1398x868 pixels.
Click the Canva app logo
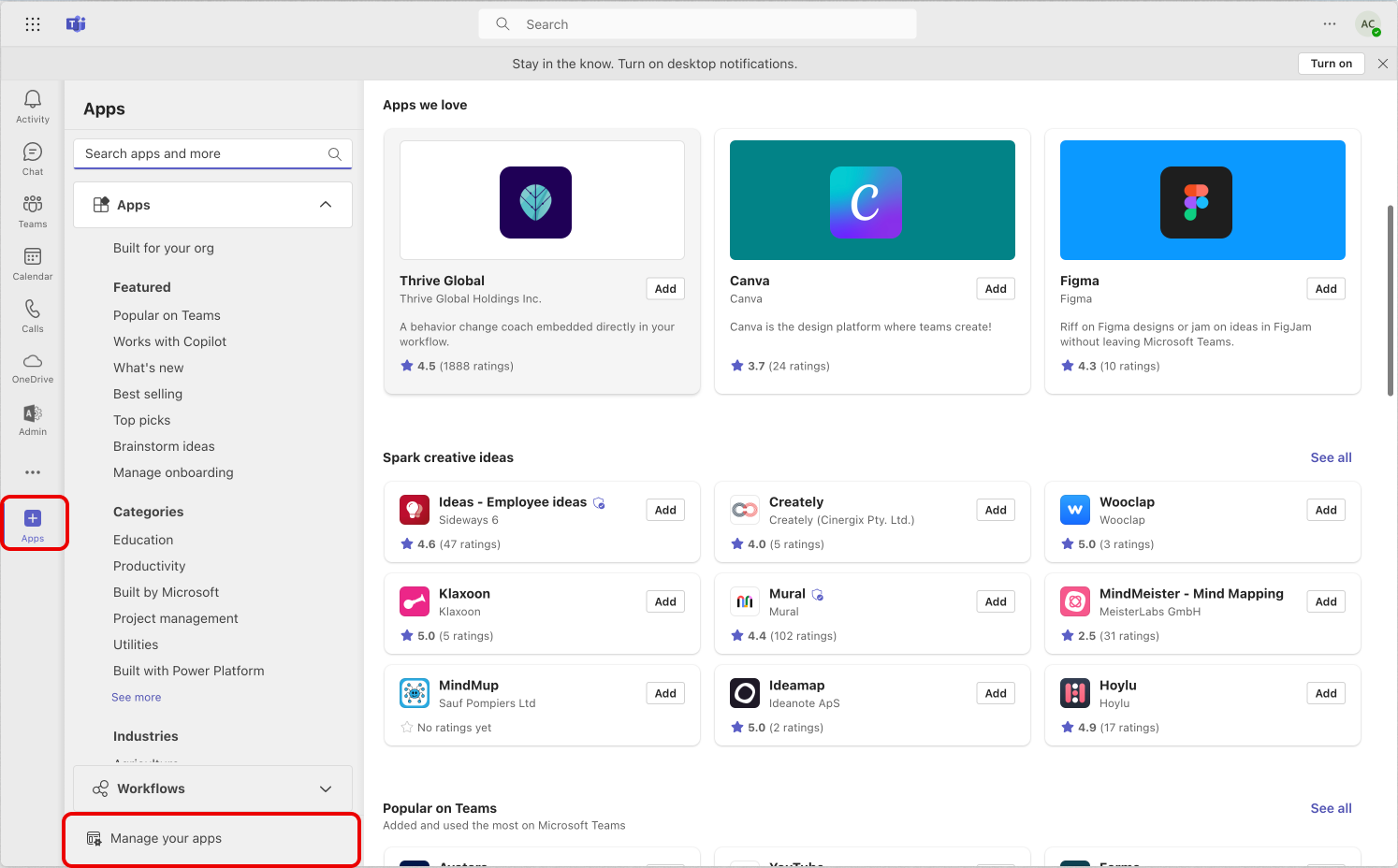point(866,202)
